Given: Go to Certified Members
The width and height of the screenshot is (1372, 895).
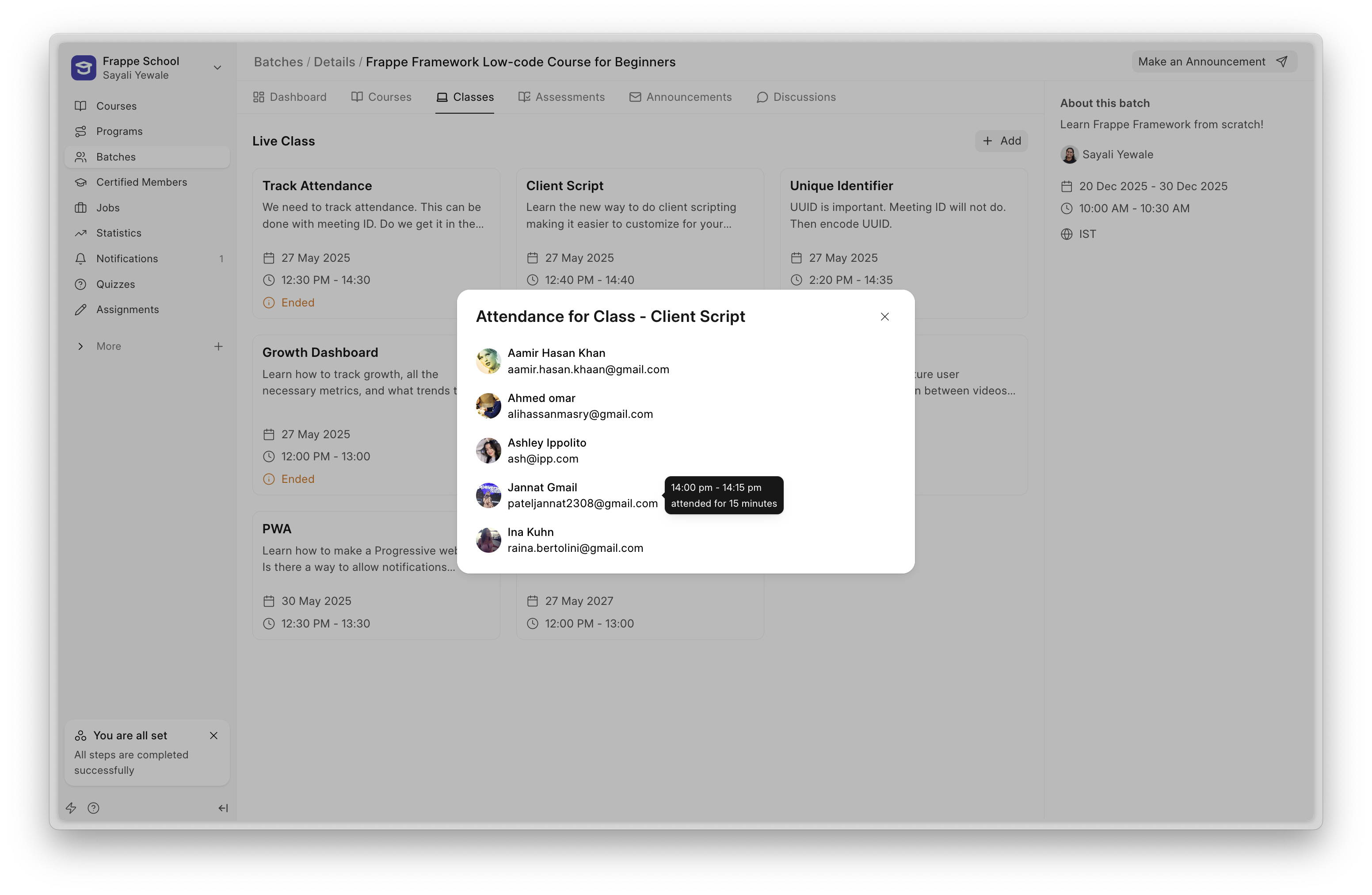Looking at the screenshot, I should [x=147, y=182].
